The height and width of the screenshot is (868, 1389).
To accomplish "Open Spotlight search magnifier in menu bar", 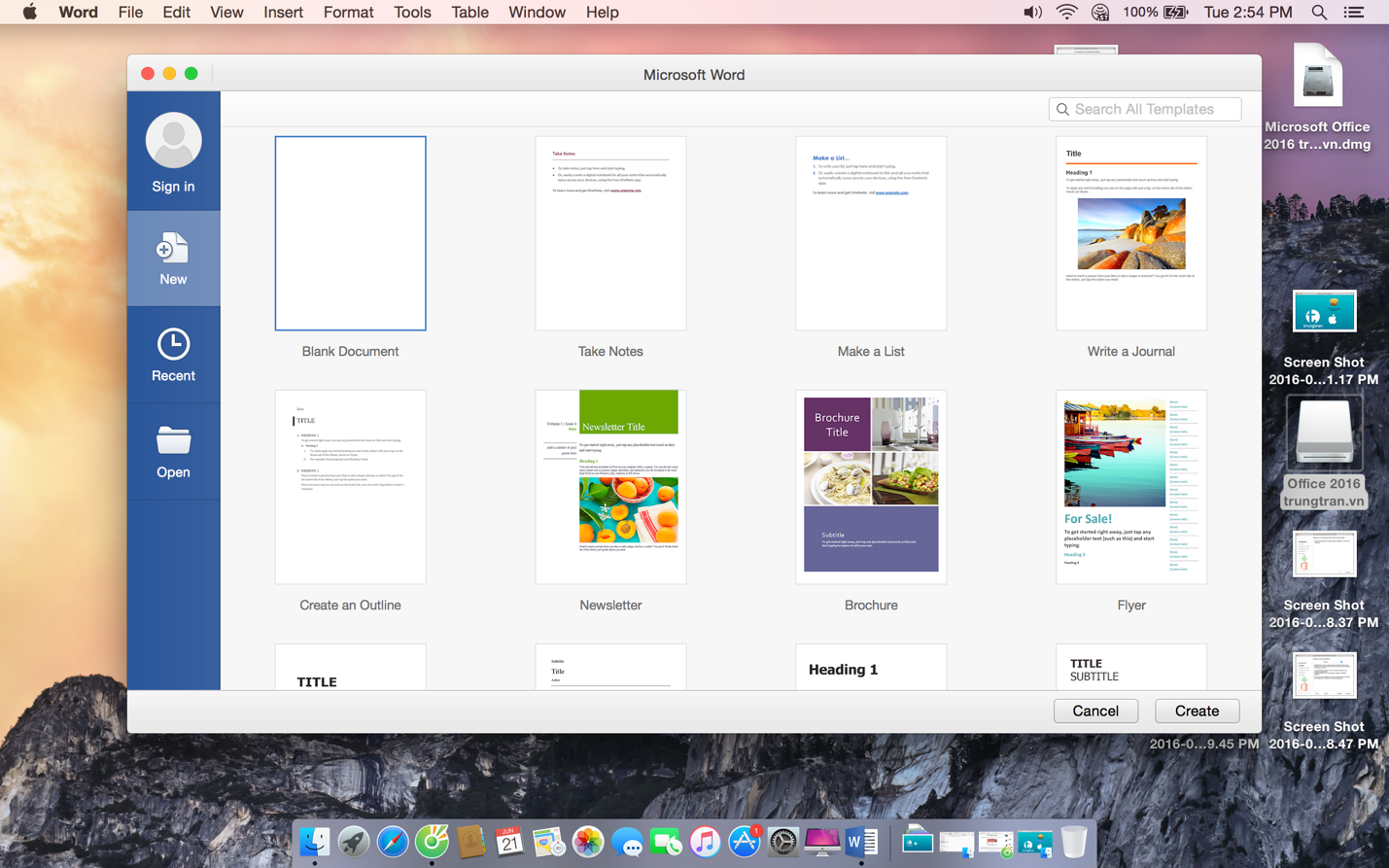I will pyautogui.click(x=1319, y=13).
